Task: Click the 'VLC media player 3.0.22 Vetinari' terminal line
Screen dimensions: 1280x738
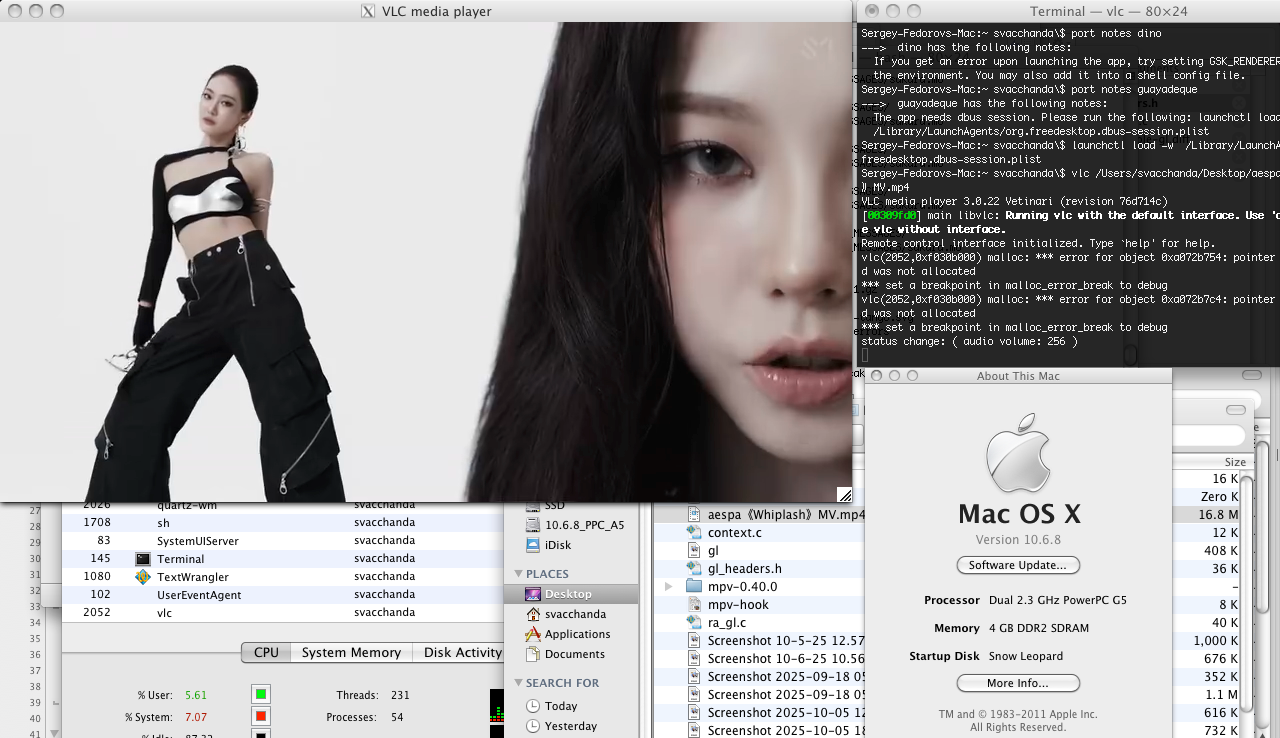Action: click(x=1013, y=201)
